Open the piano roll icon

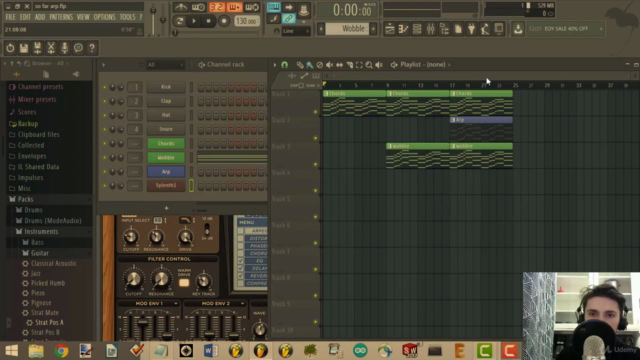pyautogui.click(x=403, y=29)
